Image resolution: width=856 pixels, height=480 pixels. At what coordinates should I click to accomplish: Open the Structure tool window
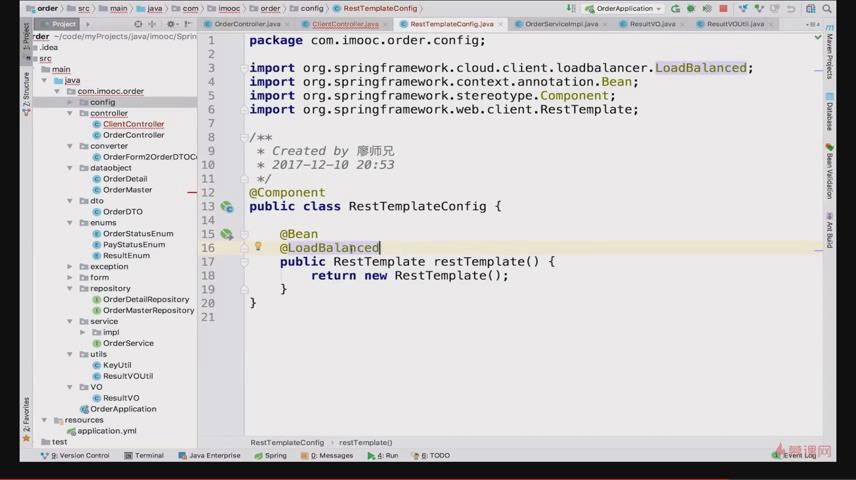click(26, 94)
